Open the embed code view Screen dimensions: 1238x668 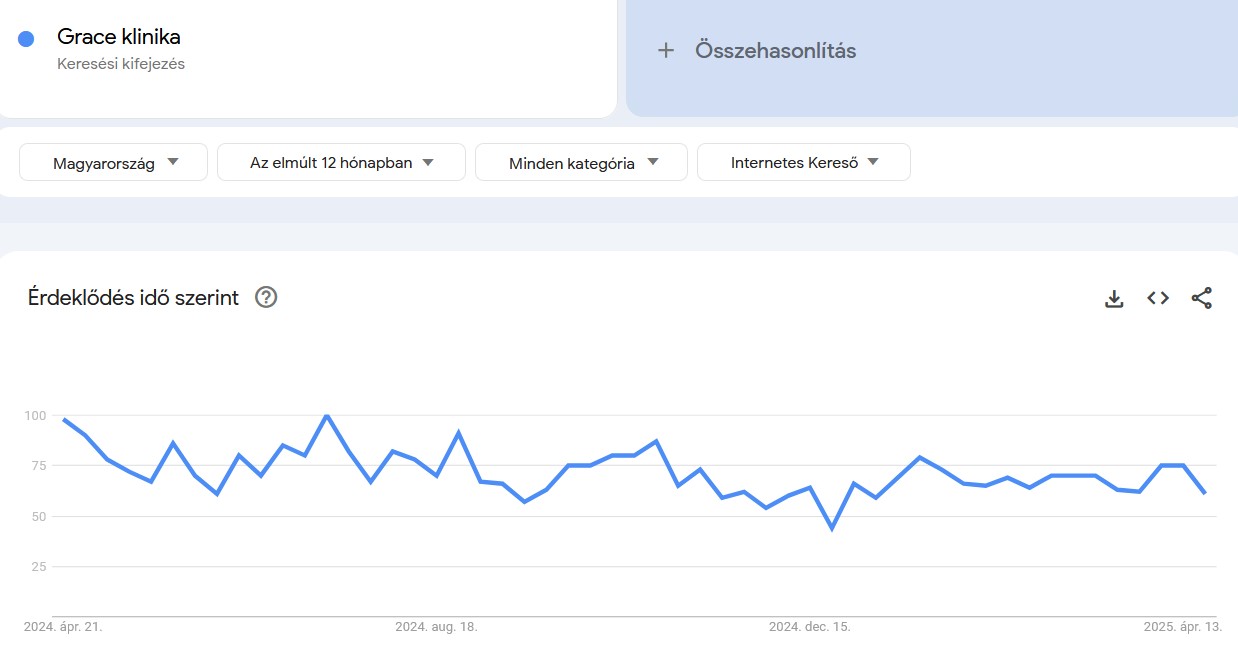[1157, 297]
